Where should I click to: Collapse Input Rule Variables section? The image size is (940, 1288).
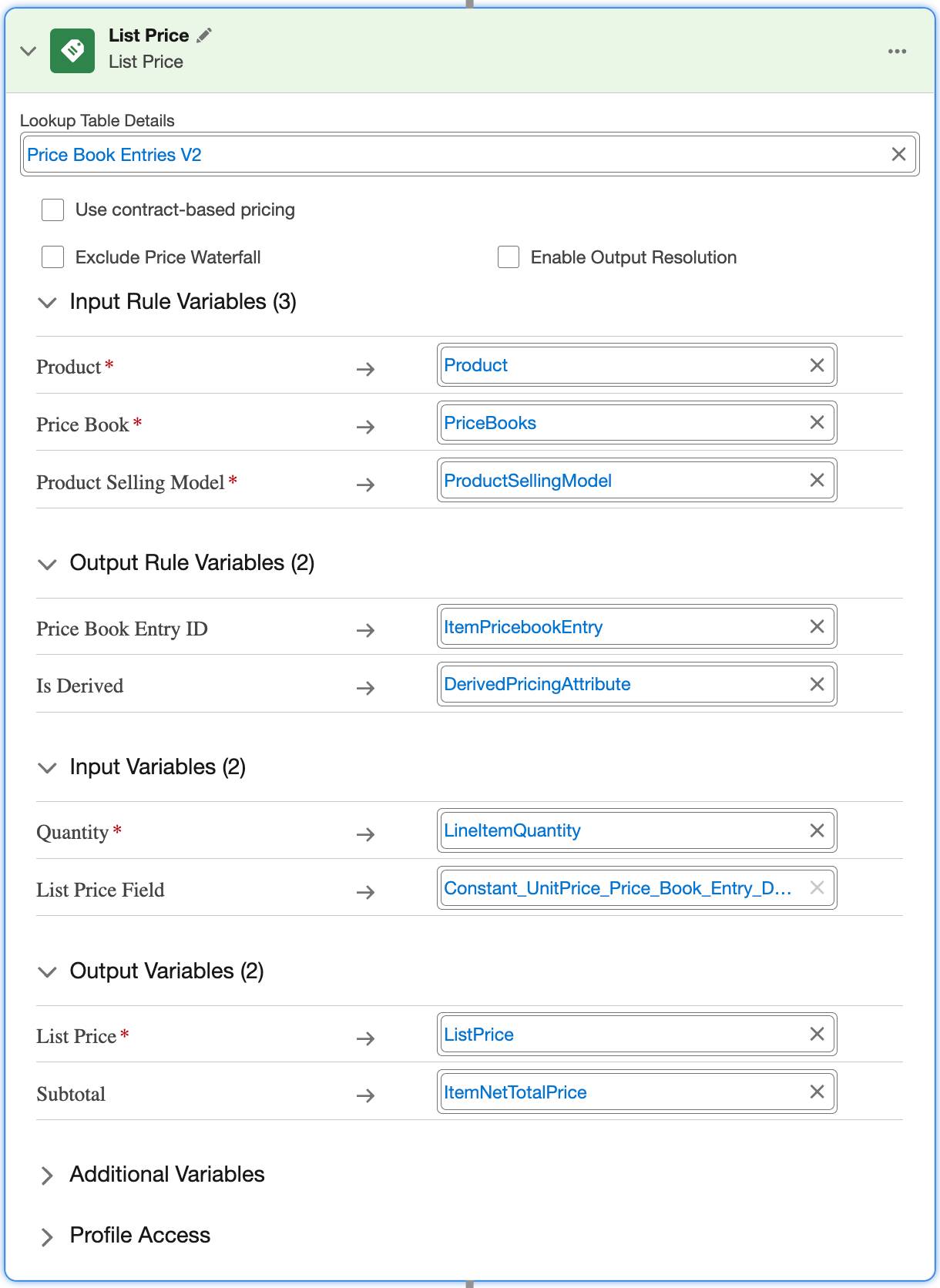click(47, 303)
